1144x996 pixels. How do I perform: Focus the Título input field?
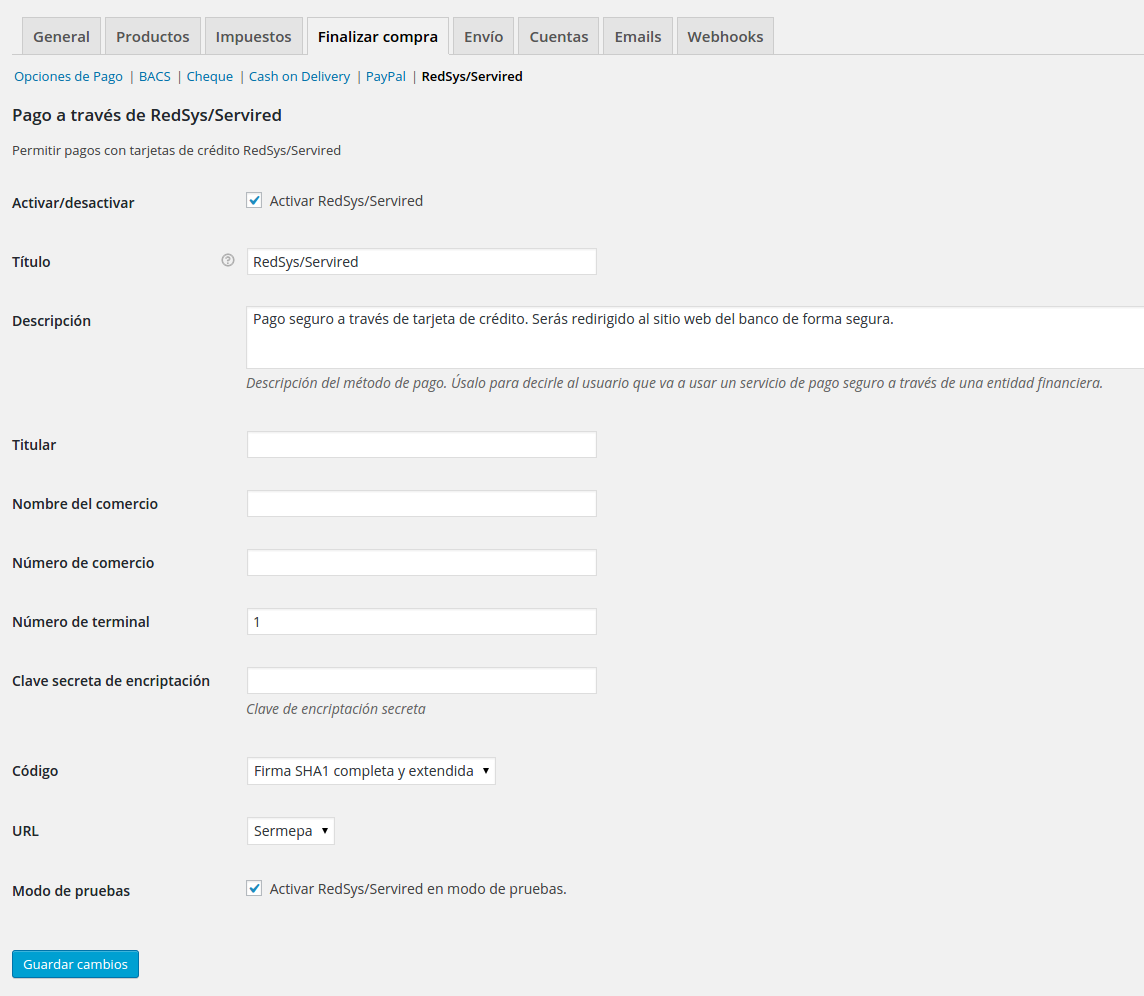422,262
